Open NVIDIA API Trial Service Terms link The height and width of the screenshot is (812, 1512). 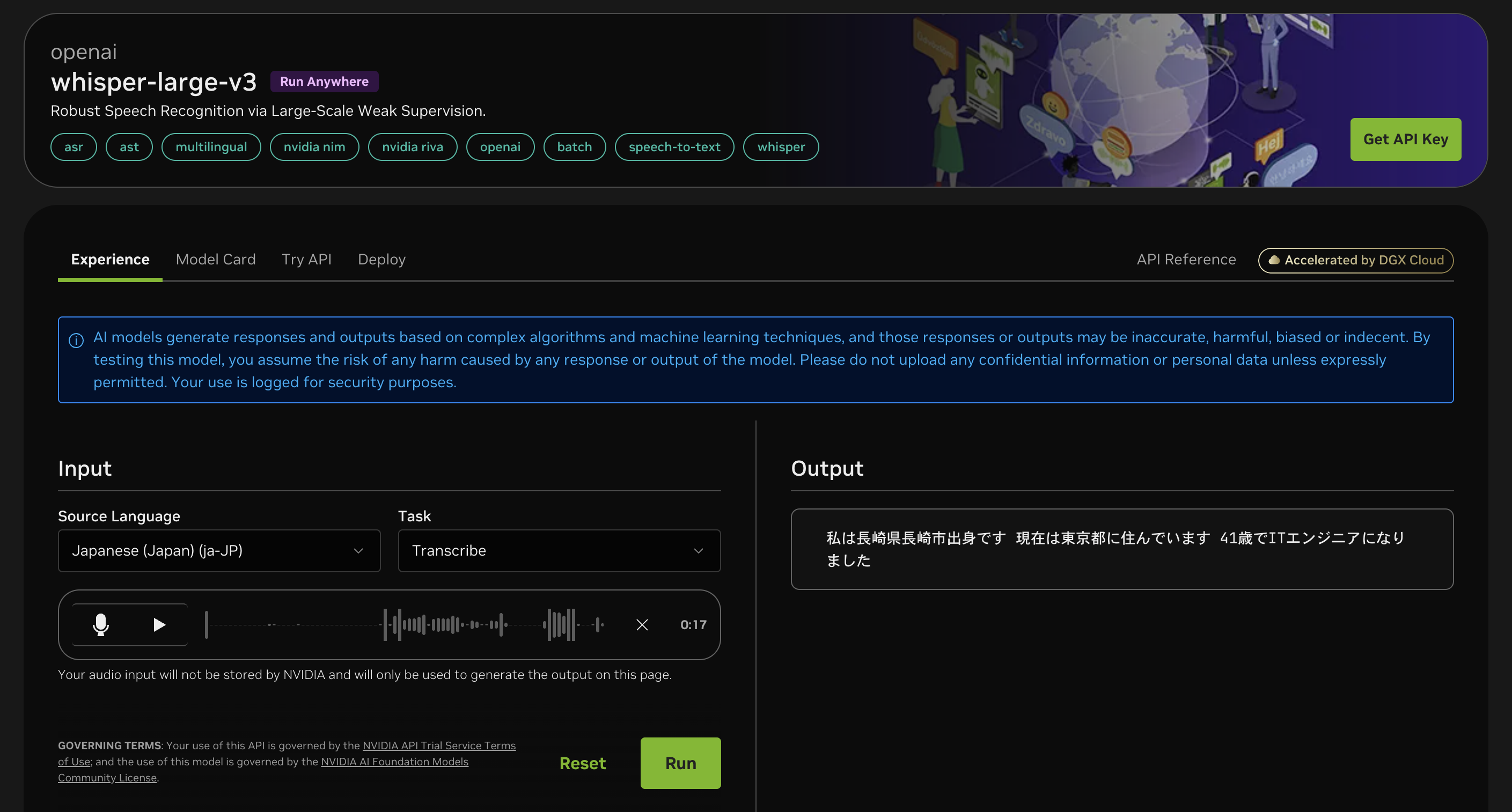[x=438, y=745]
